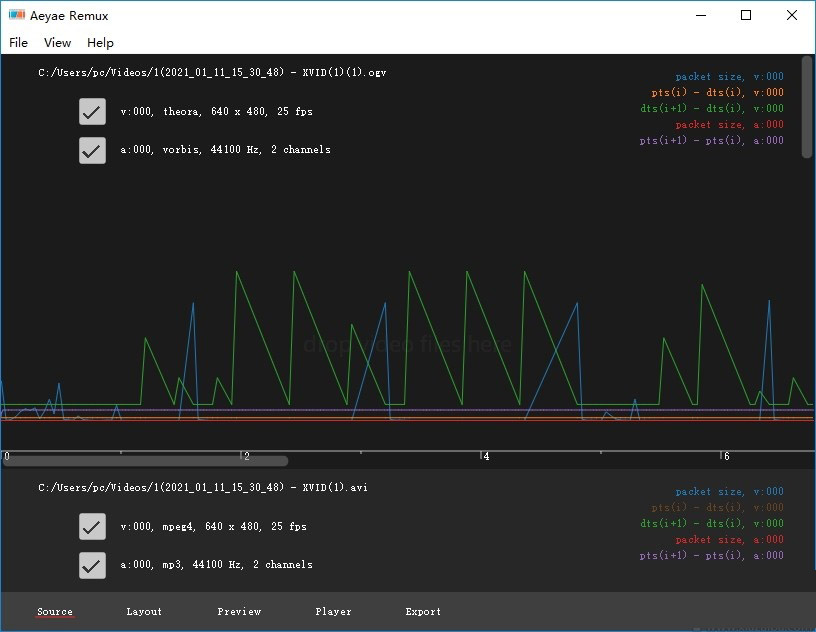Go to the Player tab
Viewport: 816px width, 632px height.
[333, 611]
